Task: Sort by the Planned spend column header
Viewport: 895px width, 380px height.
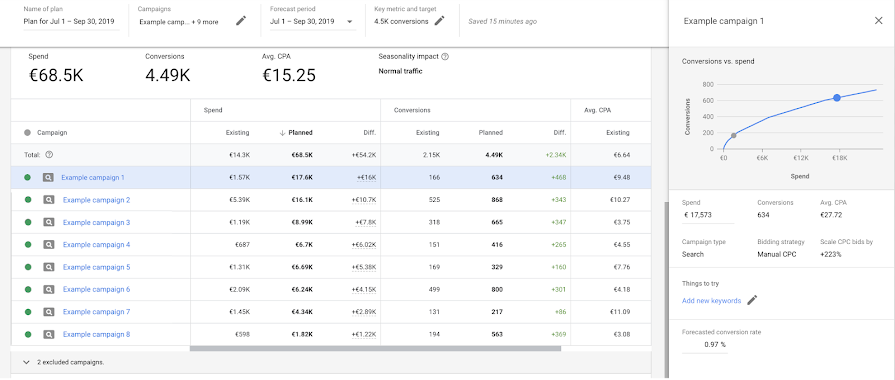Action: pyautogui.click(x=296, y=132)
